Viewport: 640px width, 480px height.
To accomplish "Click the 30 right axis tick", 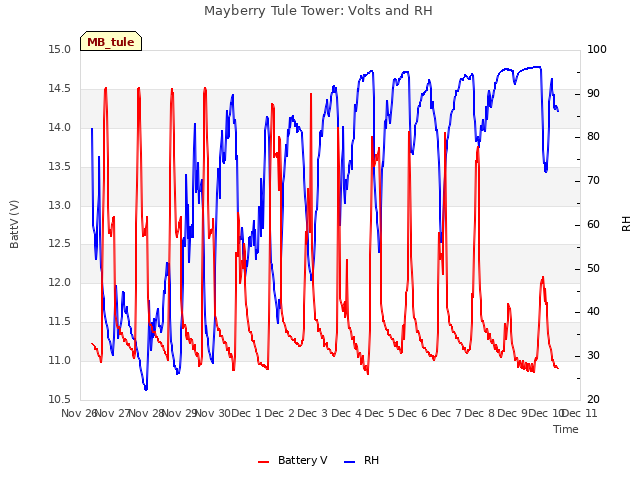I will (x=593, y=356).
